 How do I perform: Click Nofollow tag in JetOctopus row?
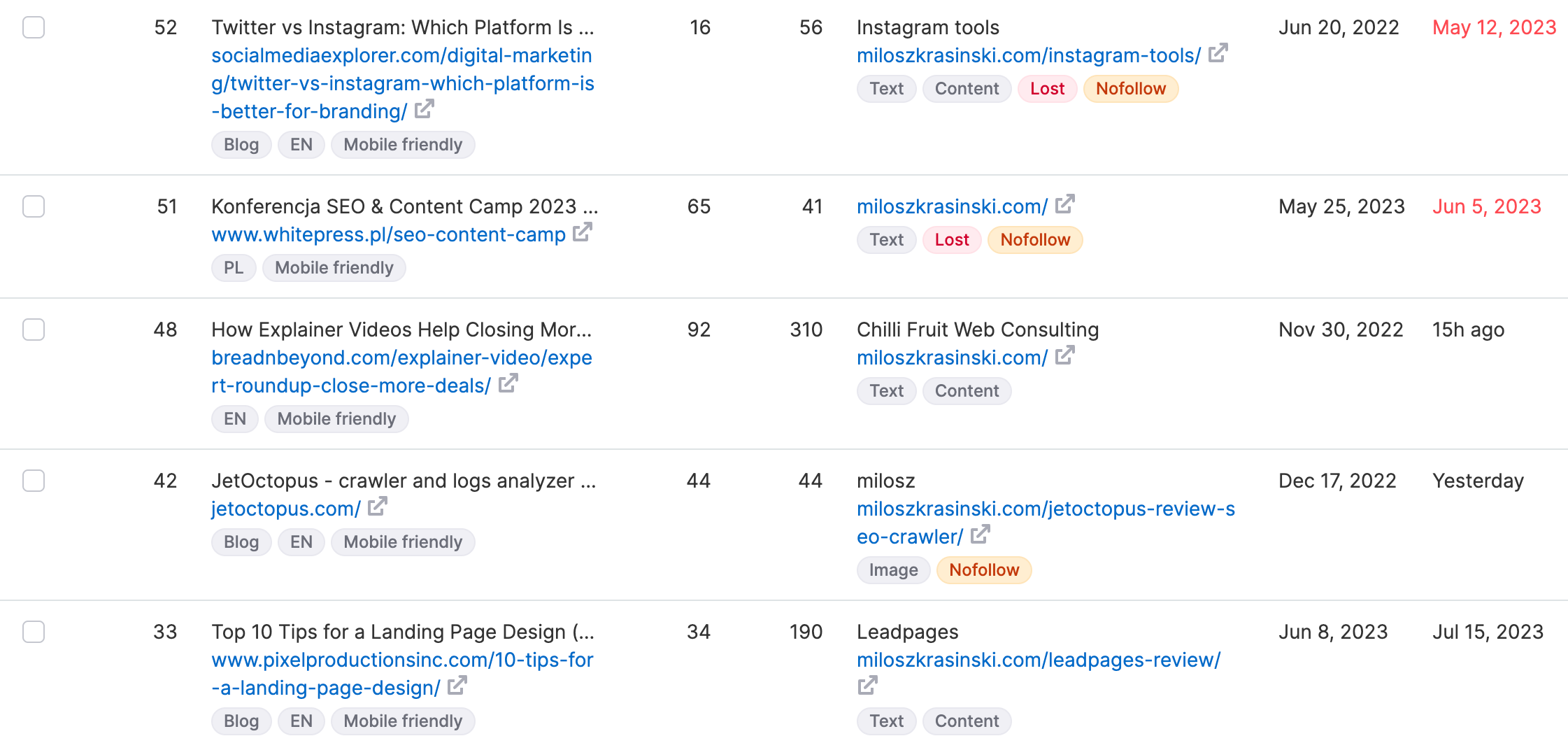pos(984,570)
